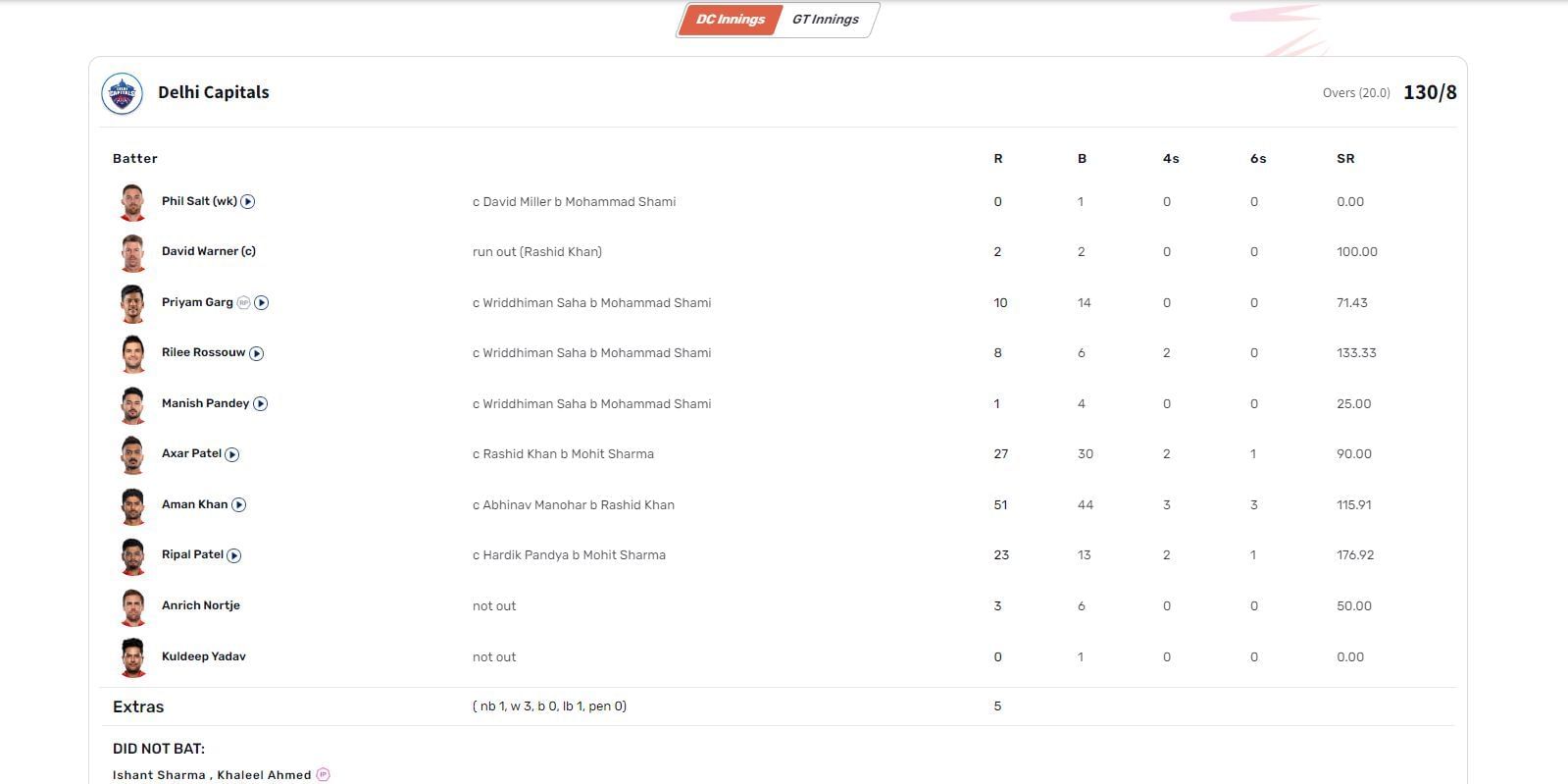Click Kuldeep Yadav's player name
Viewport: 1568px width, 784px height.
pyautogui.click(x=203, y=656)
